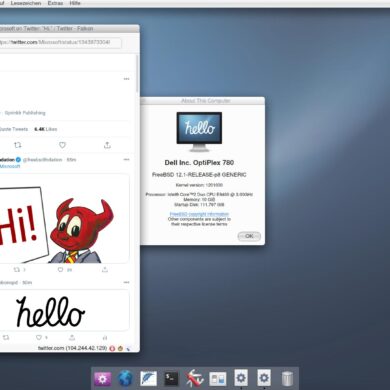Share the FreeBSD Foundation Hi! reply
This screenshot has width=390, height=390.
tap(105, 269)
